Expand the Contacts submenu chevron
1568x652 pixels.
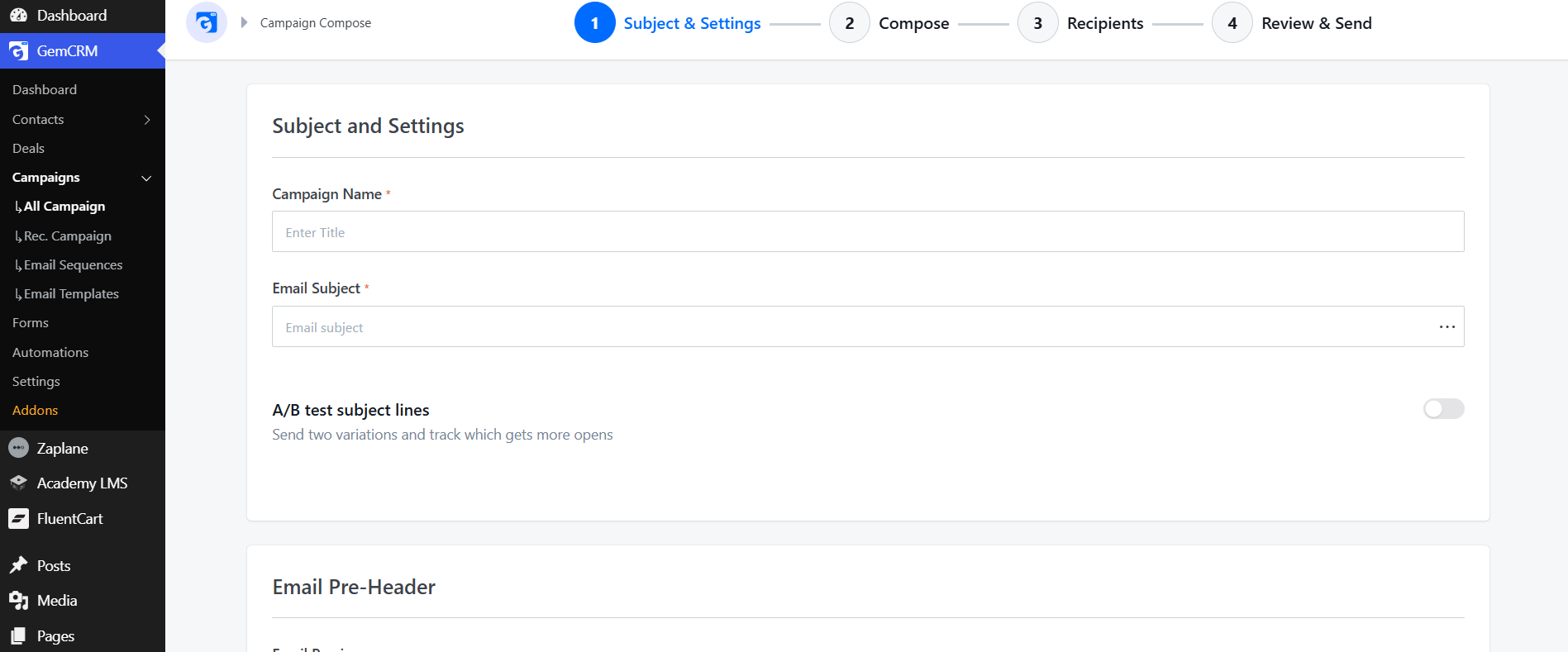click(147, 120)
